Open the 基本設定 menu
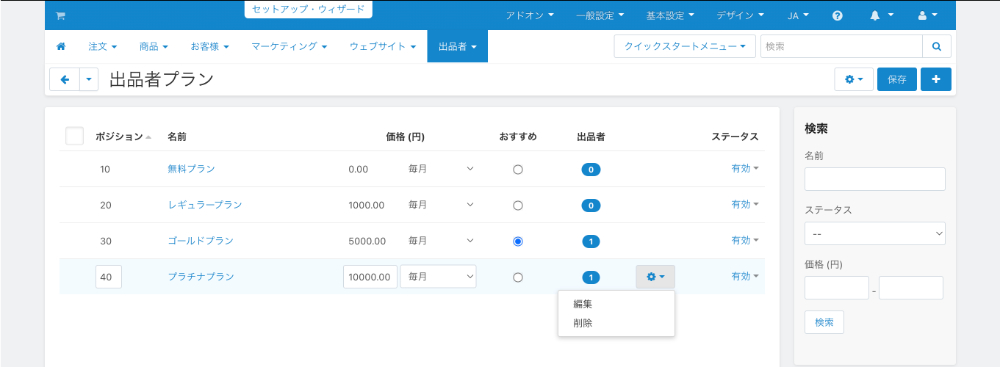This screenshot has width=1000, height=367. (670, 15)
